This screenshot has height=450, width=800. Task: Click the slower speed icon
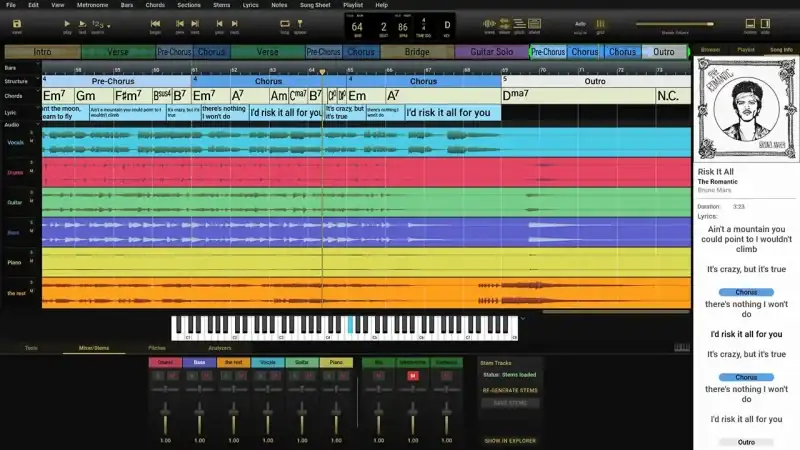point(505,23)
